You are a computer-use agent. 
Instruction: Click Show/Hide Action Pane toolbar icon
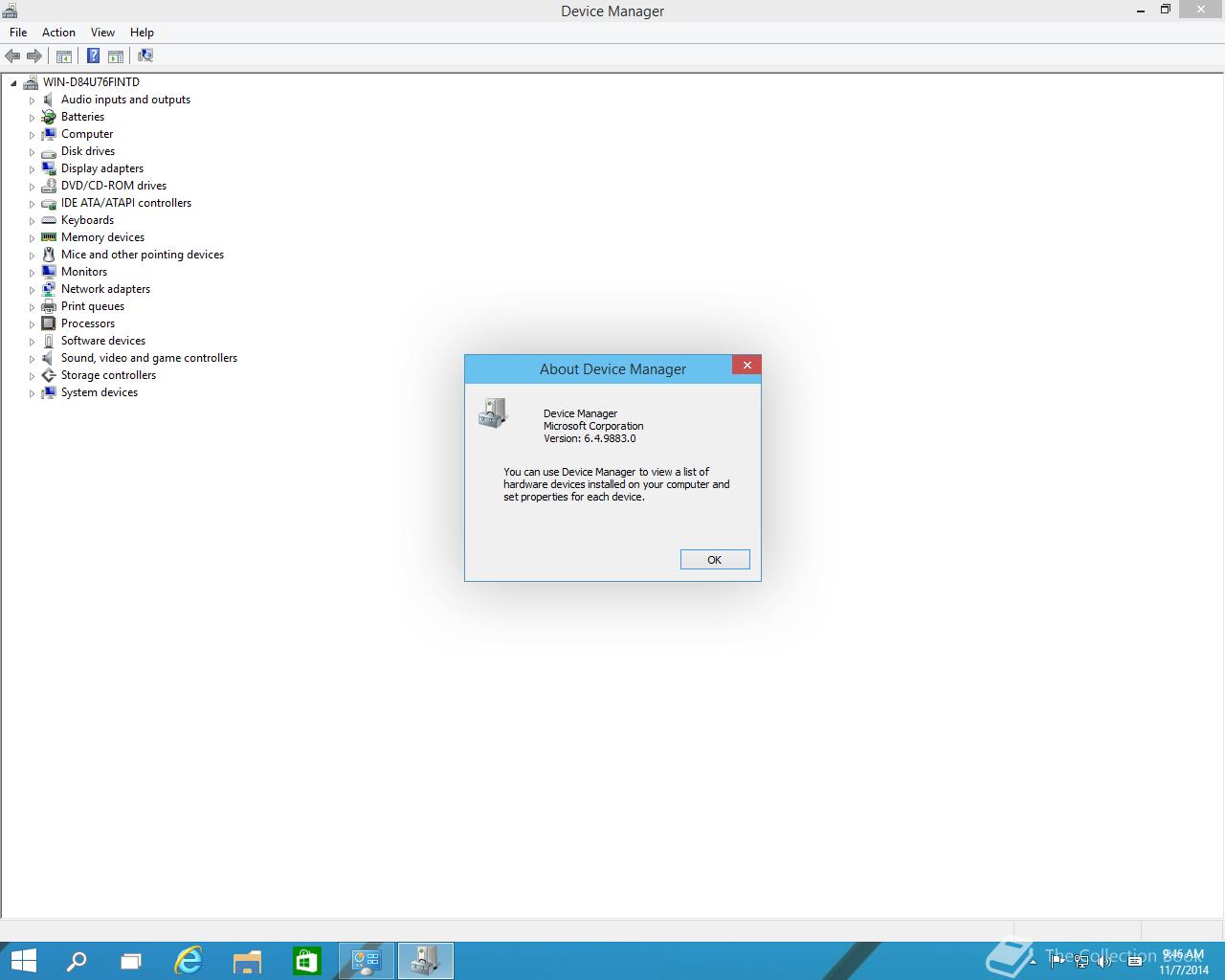coord(116,56)
